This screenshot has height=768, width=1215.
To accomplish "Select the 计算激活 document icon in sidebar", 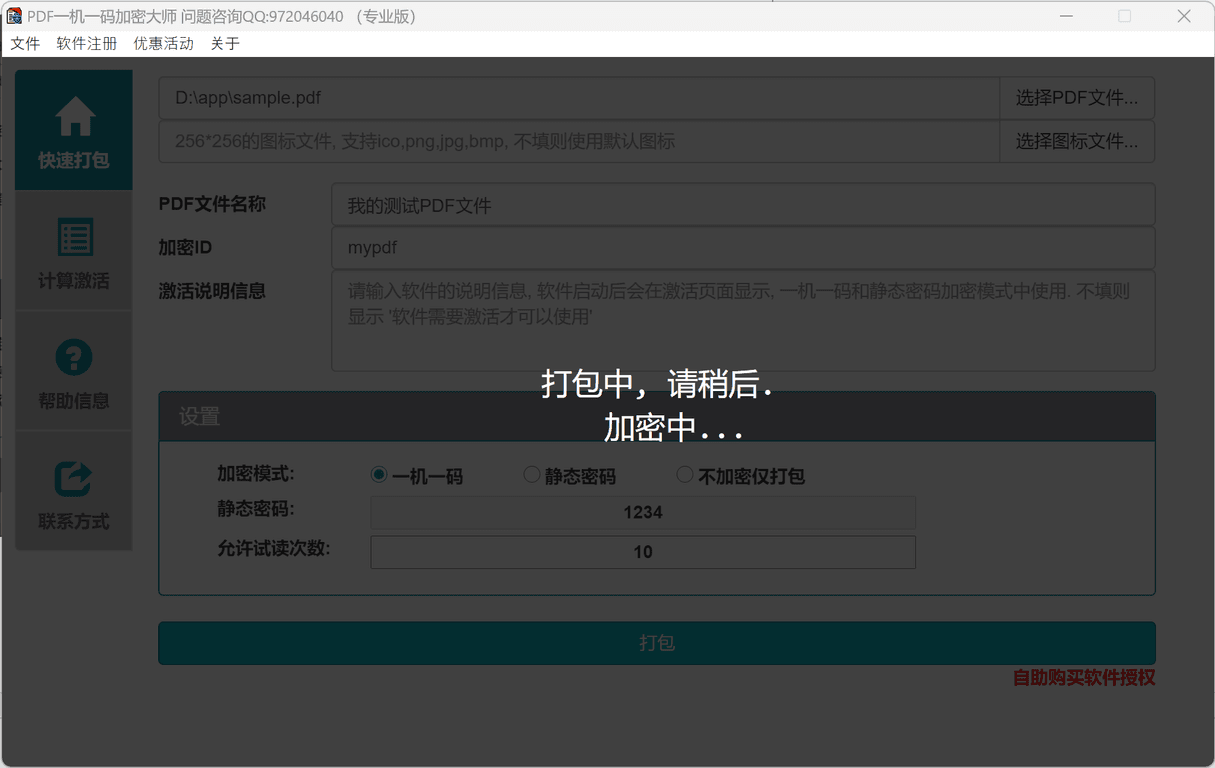I will coord(73,250).
